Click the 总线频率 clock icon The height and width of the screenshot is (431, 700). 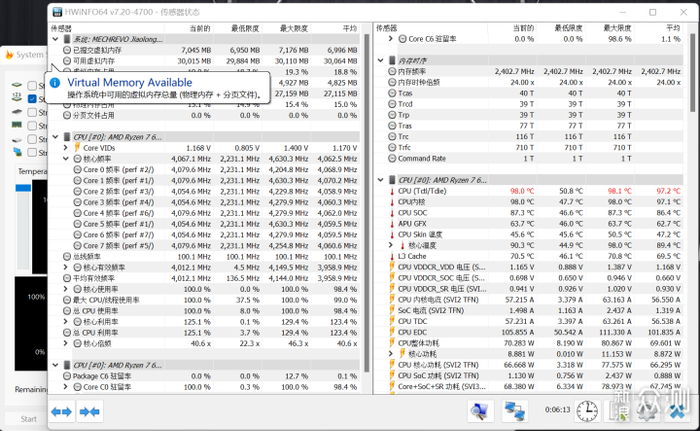click(x=67, y=257)
